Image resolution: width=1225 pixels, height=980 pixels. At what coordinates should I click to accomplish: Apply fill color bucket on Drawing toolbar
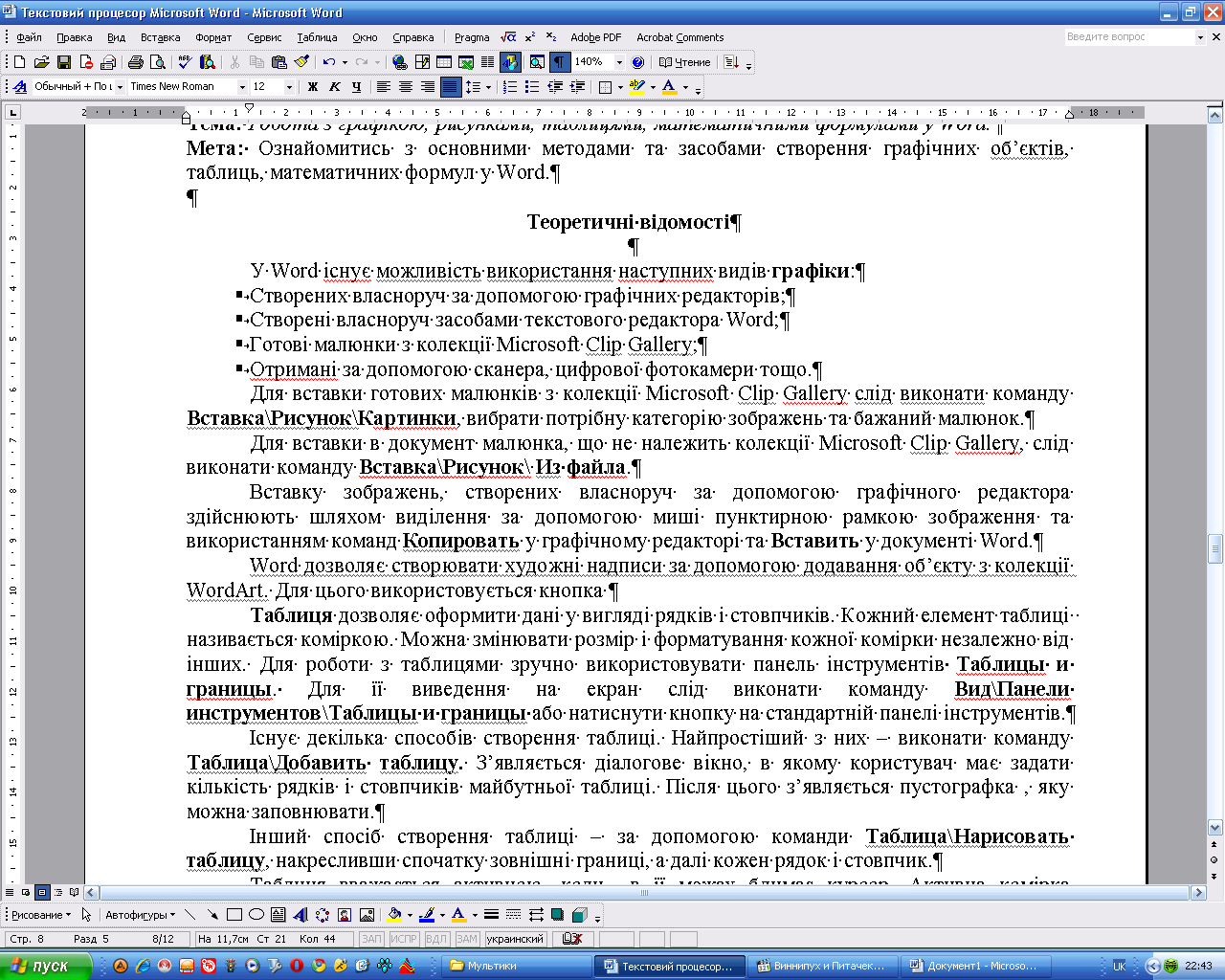394,915
